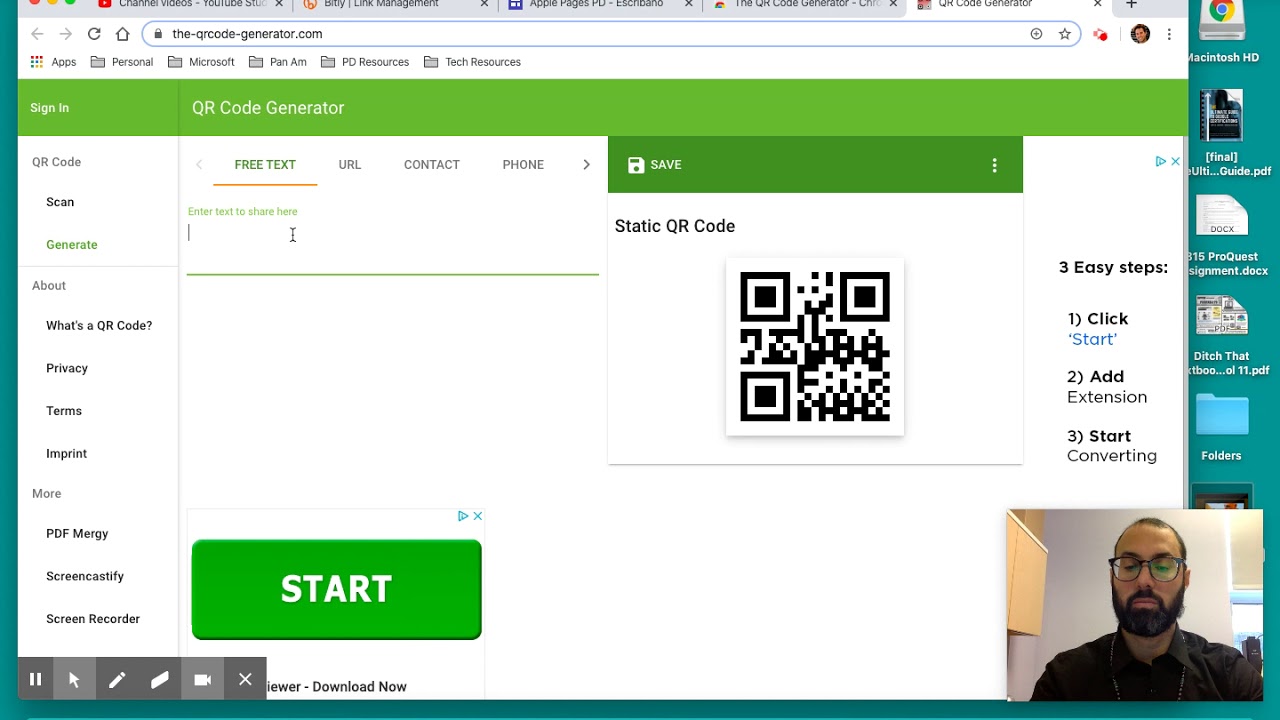Open the Ultimate Guide PDF on desktop
This screenshot has height=720, width=1280.
(1222, 133)
